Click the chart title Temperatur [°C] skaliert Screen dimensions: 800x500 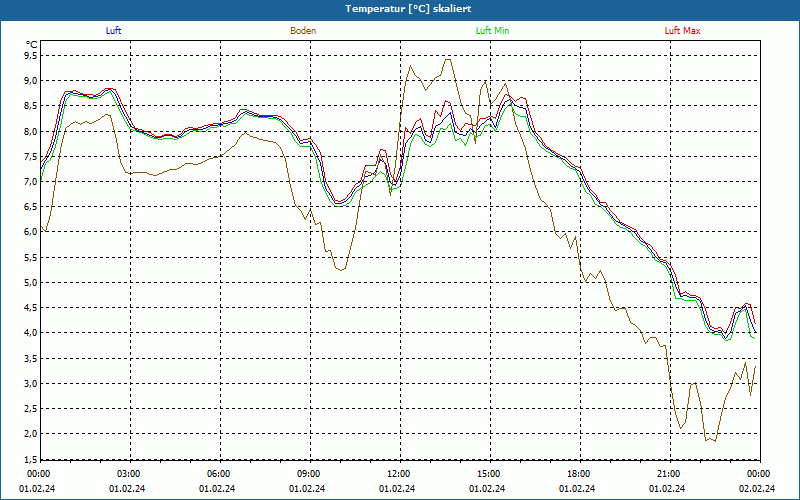(x=408, y=9)
